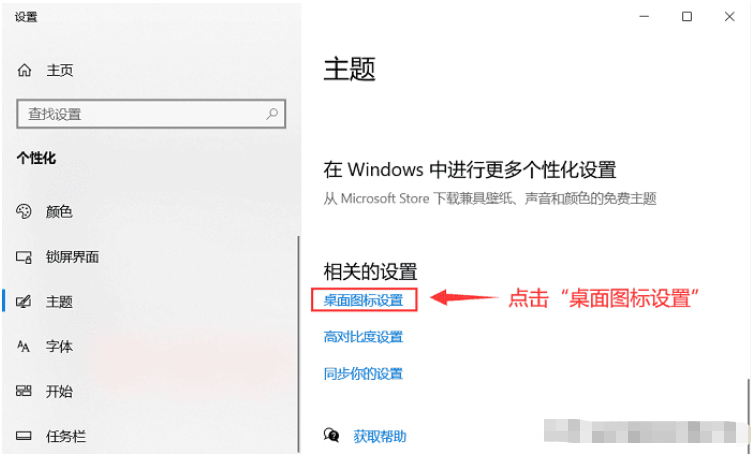Maximize the Settings window

point(687,17)
